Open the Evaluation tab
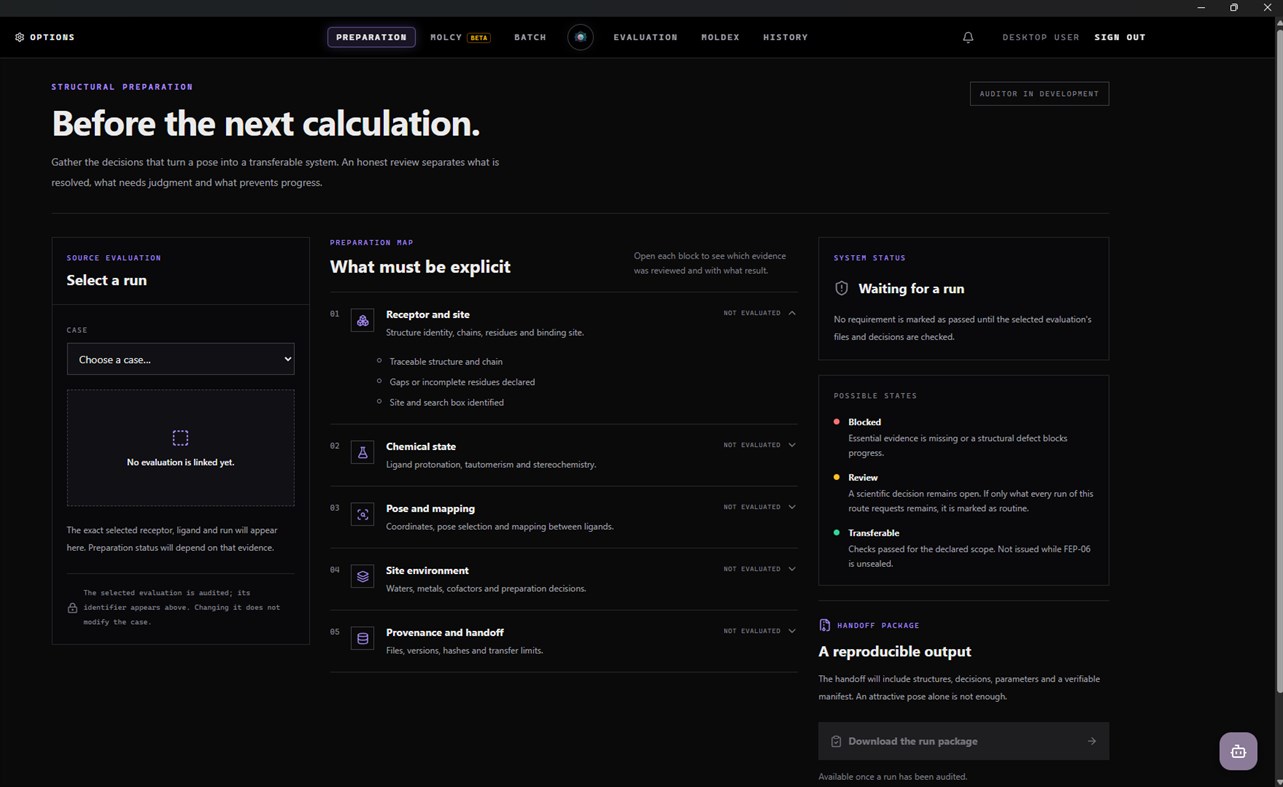This screenshot has width=1283, height=787. tap(645, 37)
